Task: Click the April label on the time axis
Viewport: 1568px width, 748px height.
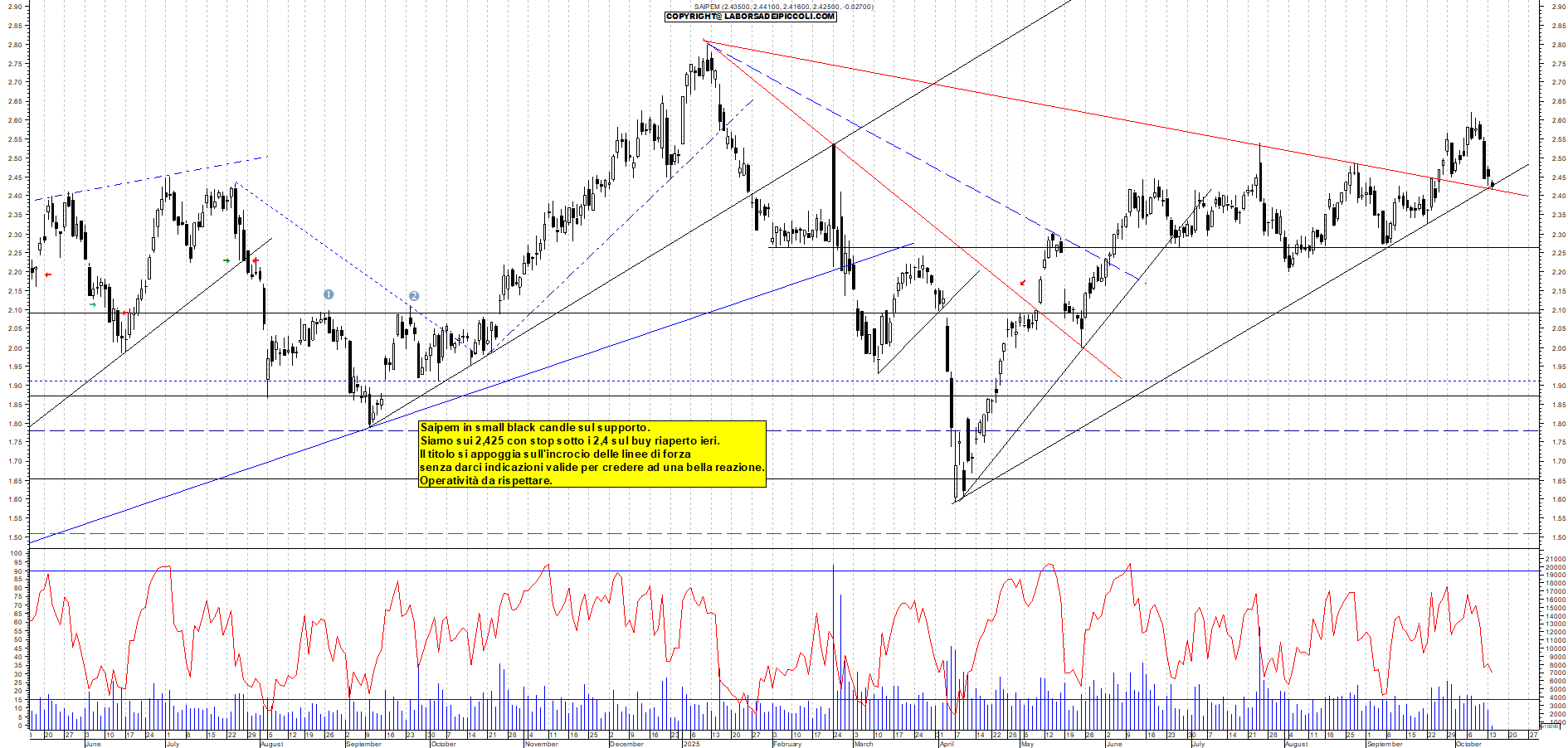Action: [946, 744]
